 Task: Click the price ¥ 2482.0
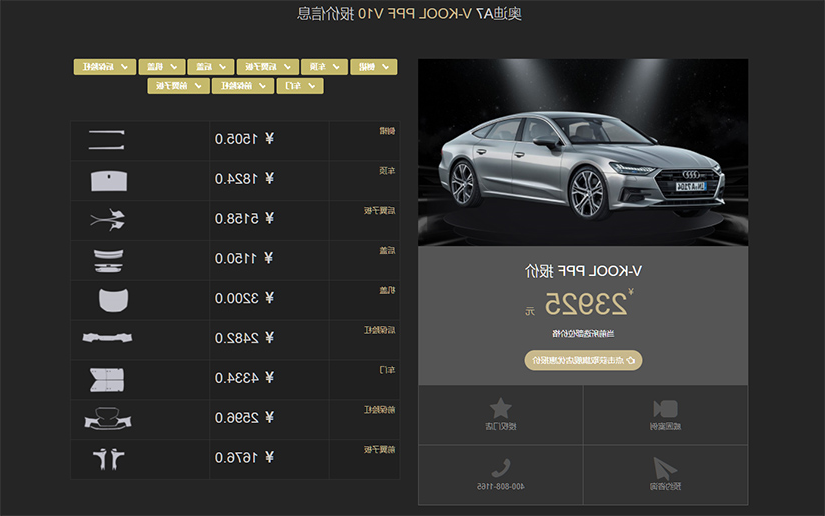point(244,338)
